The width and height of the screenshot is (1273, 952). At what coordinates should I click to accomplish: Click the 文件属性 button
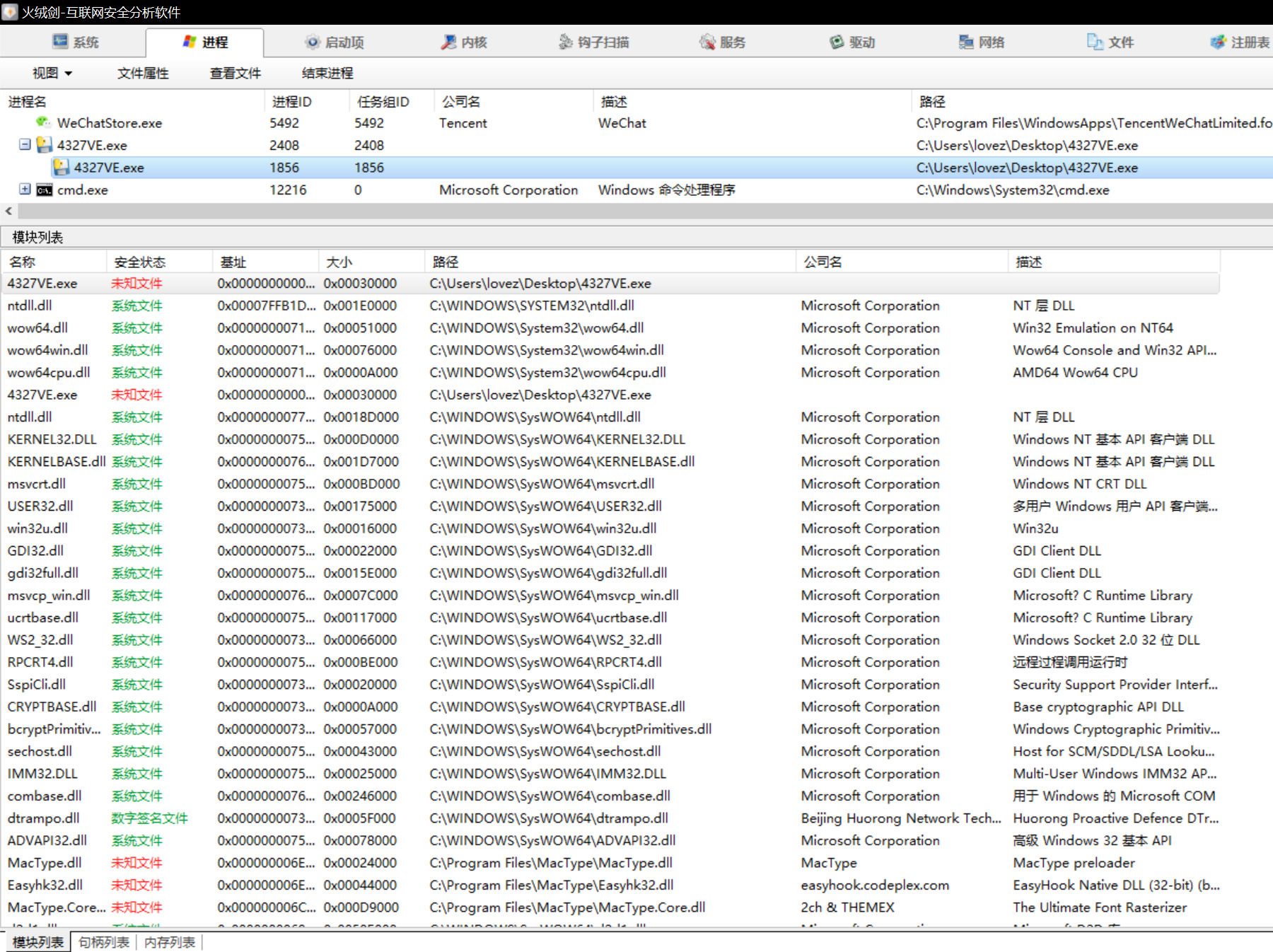tap(143, 73)
